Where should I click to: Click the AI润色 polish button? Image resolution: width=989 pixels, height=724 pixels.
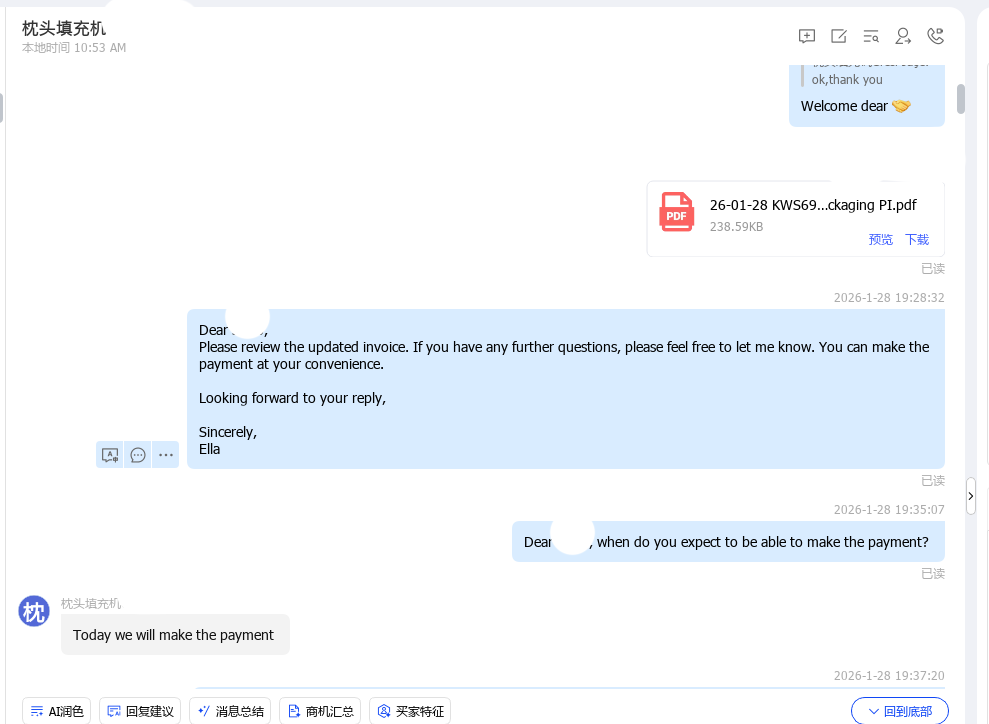point(57,711)
